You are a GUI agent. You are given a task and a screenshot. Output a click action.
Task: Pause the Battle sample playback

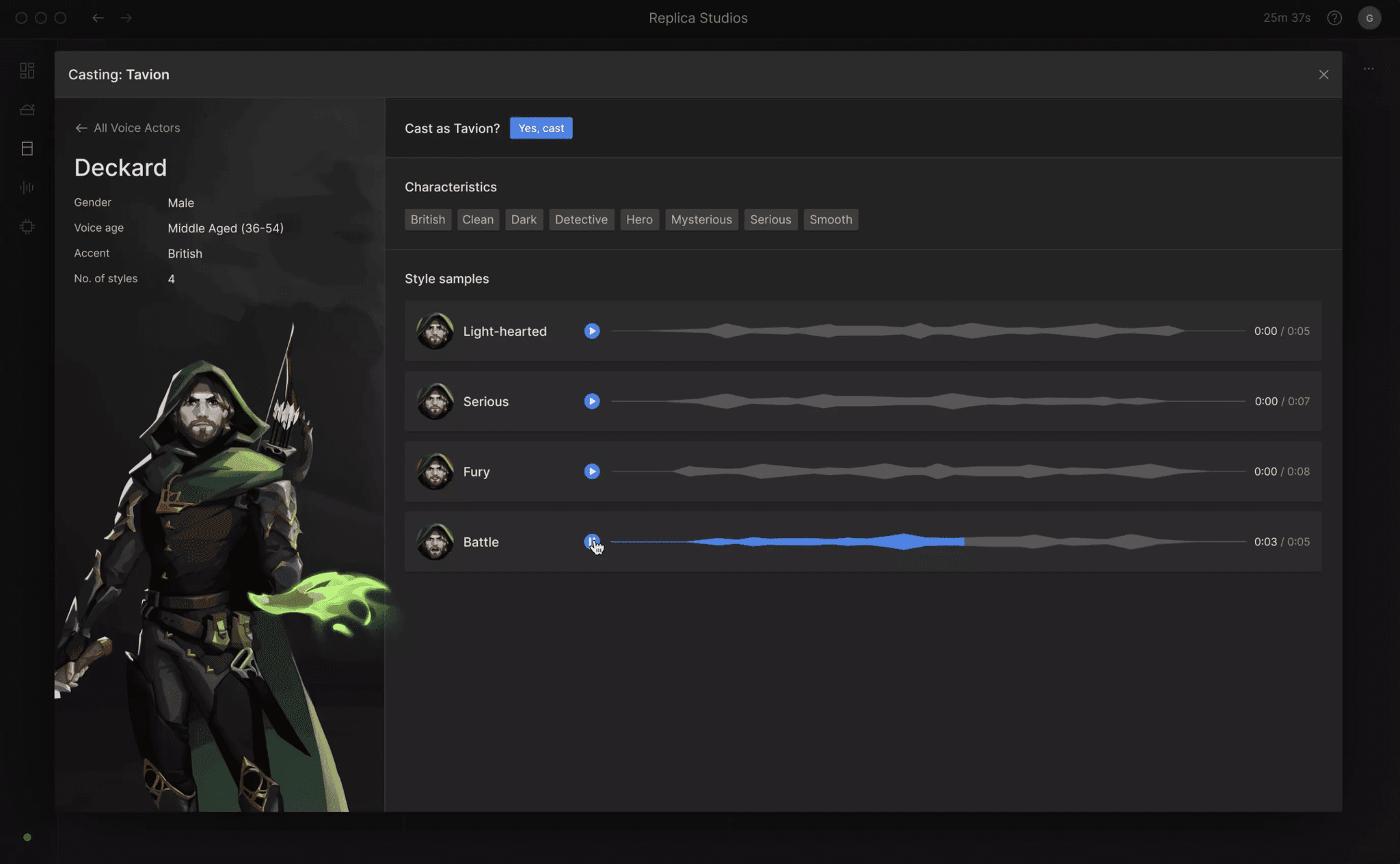[591, 541]
